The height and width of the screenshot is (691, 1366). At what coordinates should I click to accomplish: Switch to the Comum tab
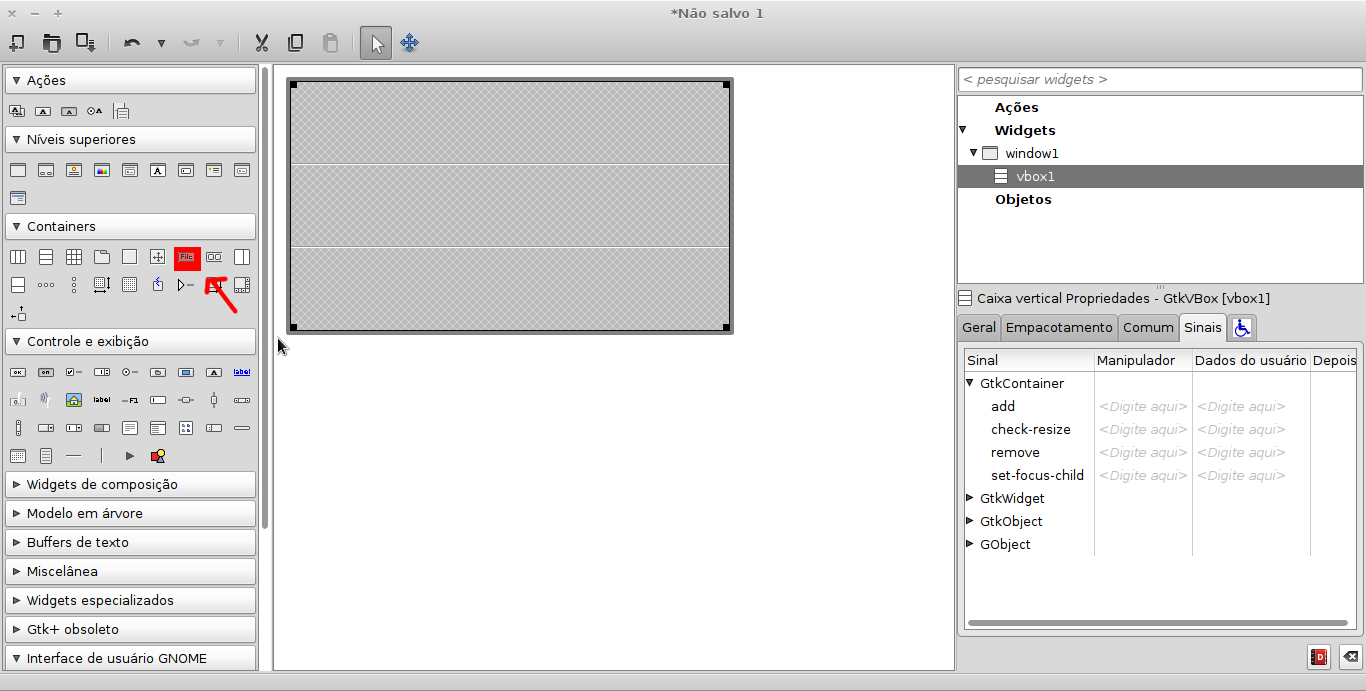tap(1148, 327)
